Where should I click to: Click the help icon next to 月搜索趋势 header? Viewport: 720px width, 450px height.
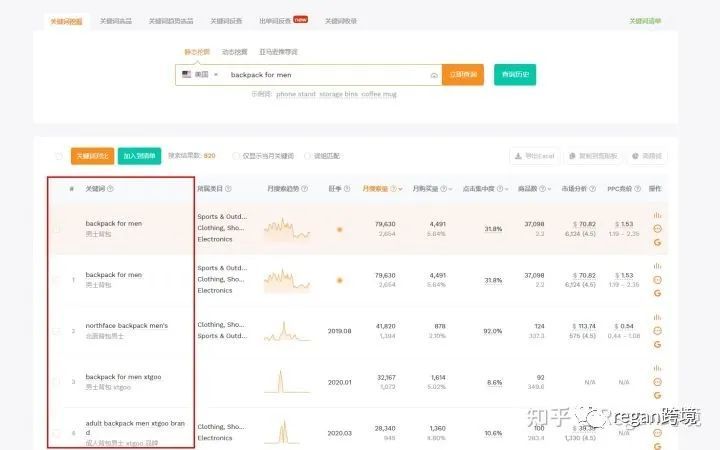pos(304,189)
